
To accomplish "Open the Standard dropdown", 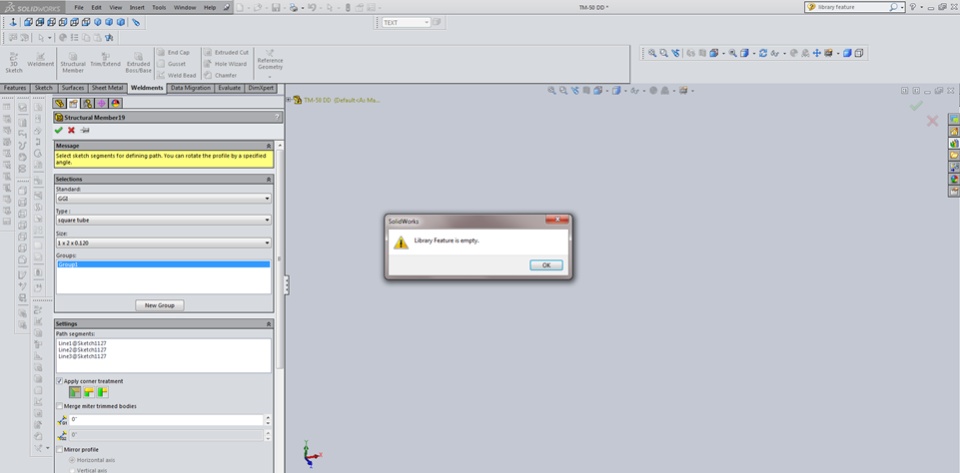I will 163,198.
